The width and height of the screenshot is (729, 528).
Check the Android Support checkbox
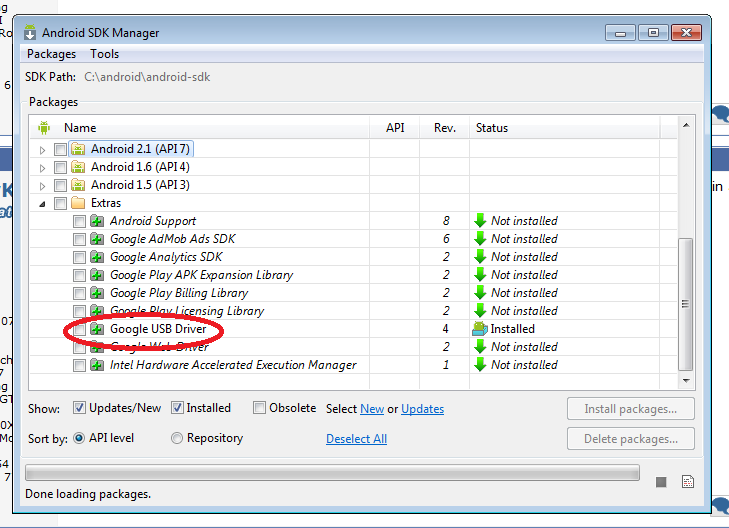coord(79,221)
